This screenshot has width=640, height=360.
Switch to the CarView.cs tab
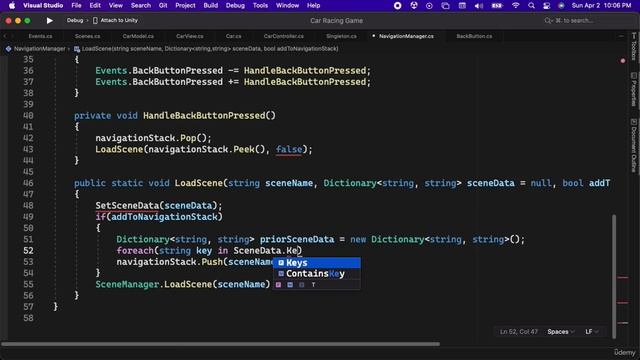coord(190,36)
